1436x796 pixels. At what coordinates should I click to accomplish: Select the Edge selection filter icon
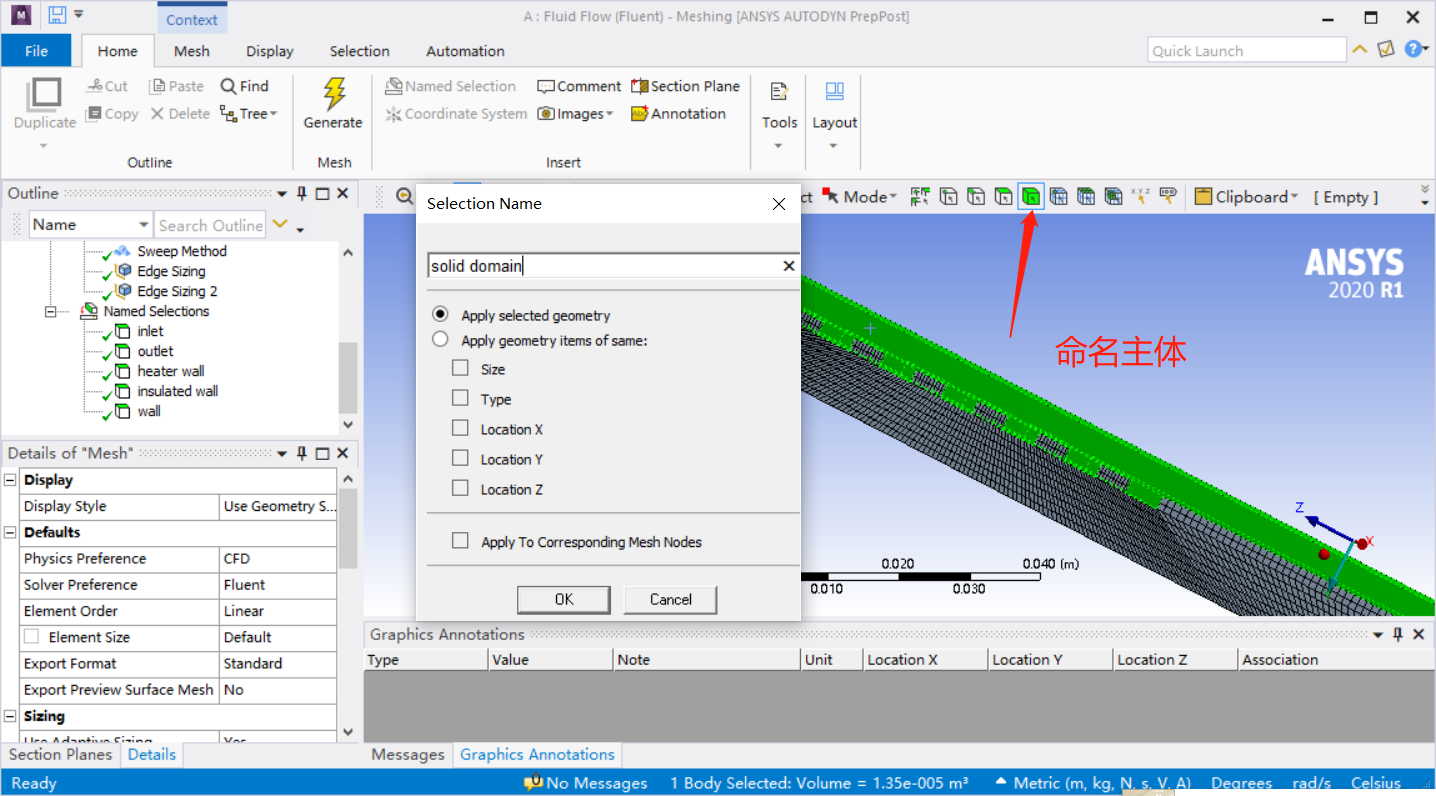(x=976, y=197)
